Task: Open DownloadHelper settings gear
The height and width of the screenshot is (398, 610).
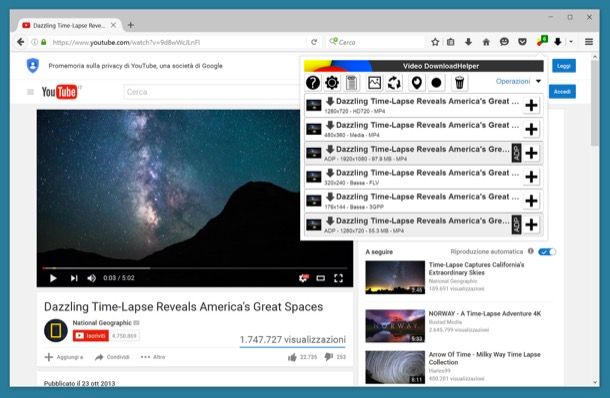Action: 332,82
